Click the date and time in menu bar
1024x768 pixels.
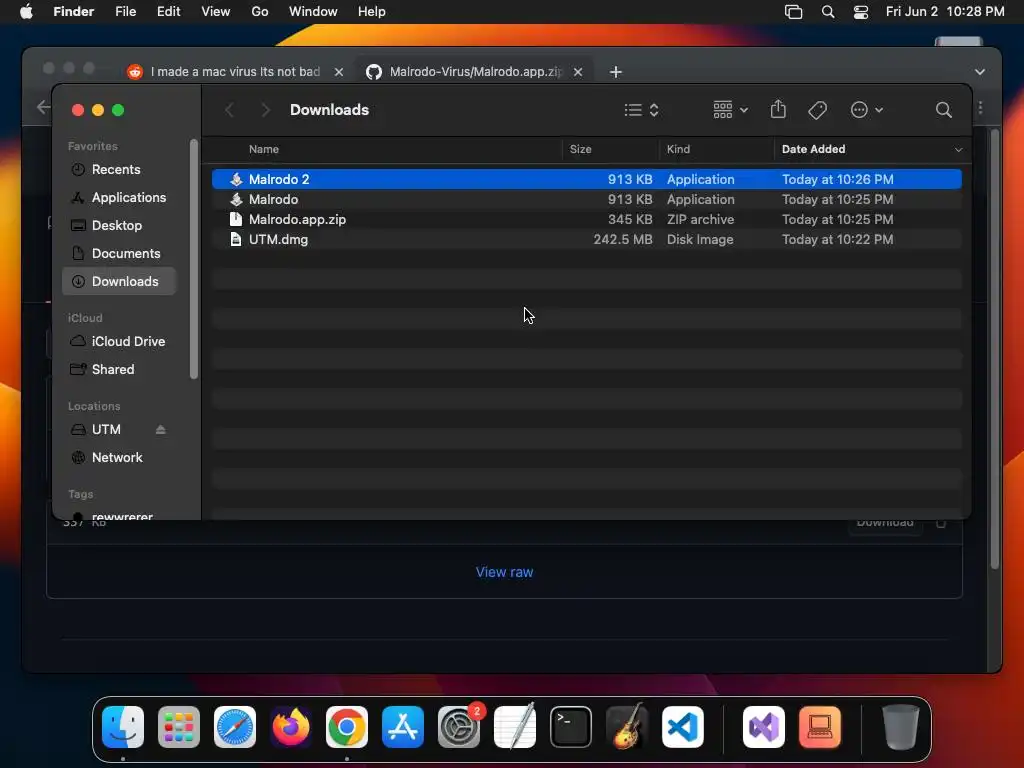[x=945, y=12]
